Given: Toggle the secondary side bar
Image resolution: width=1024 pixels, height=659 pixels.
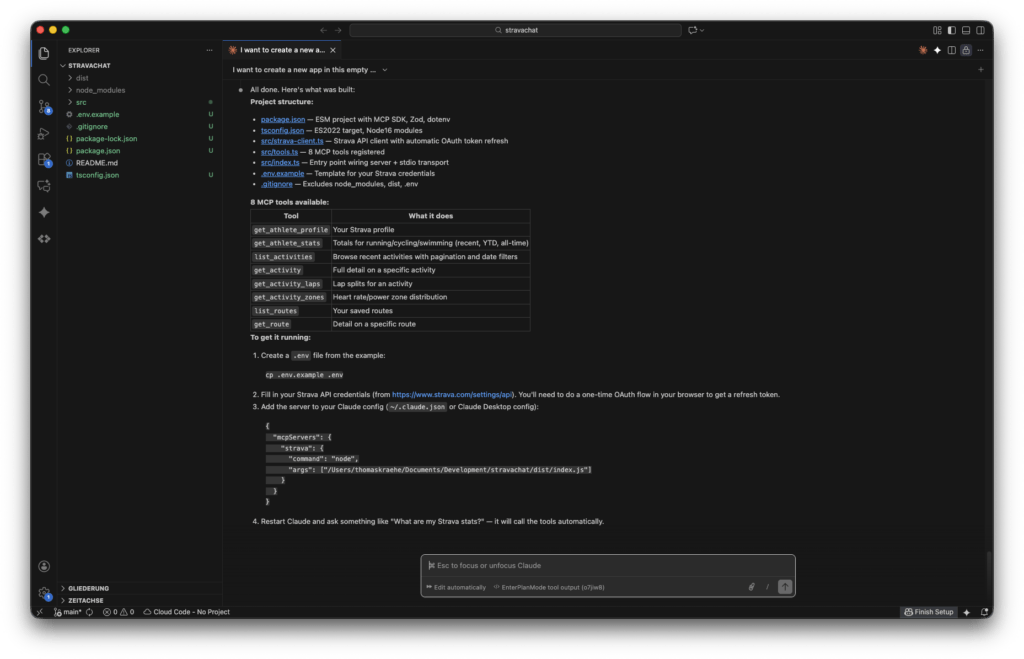Looking at the screenshot, I should [x=980, y=30].
